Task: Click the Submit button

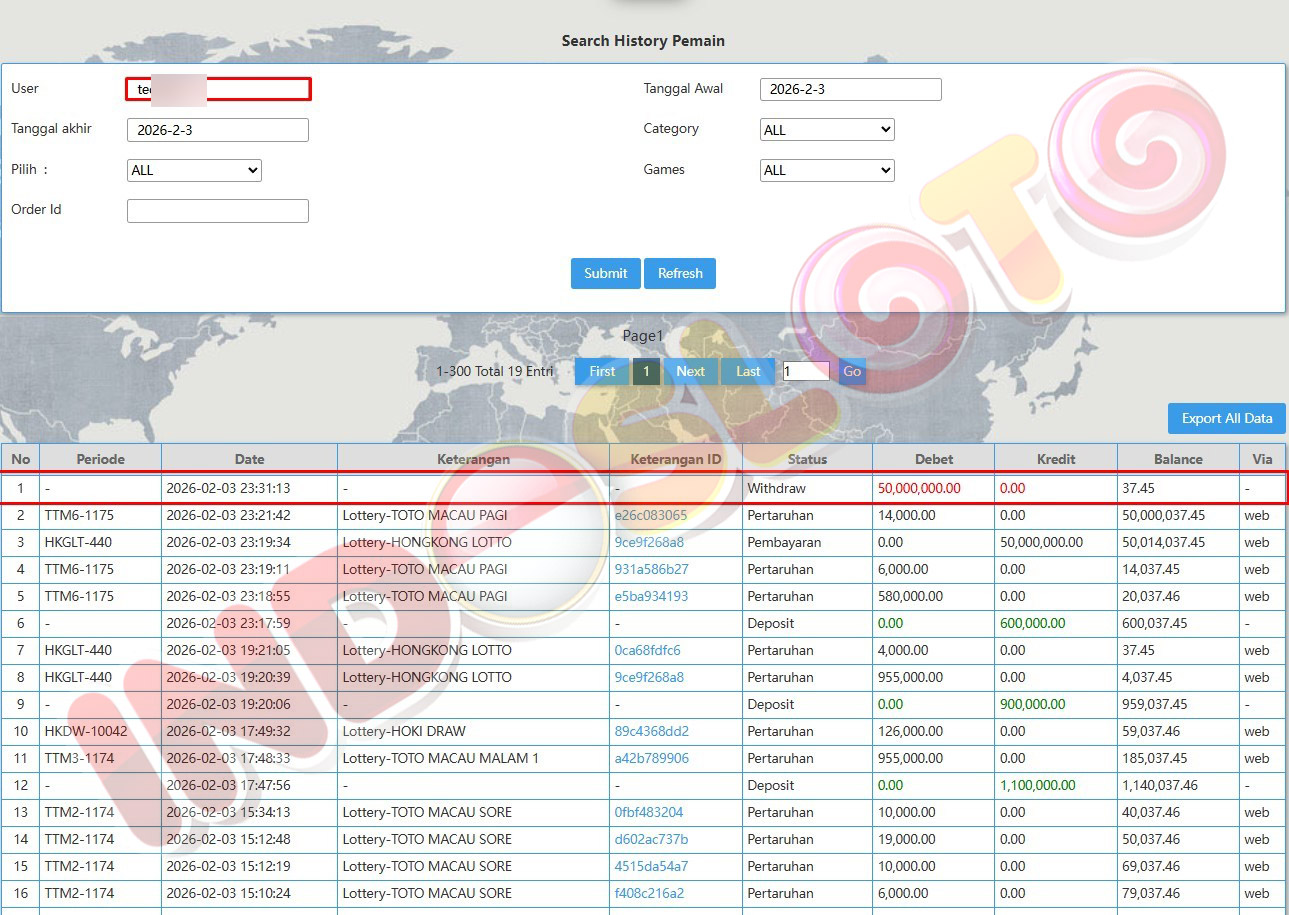Action: (605, 273)
